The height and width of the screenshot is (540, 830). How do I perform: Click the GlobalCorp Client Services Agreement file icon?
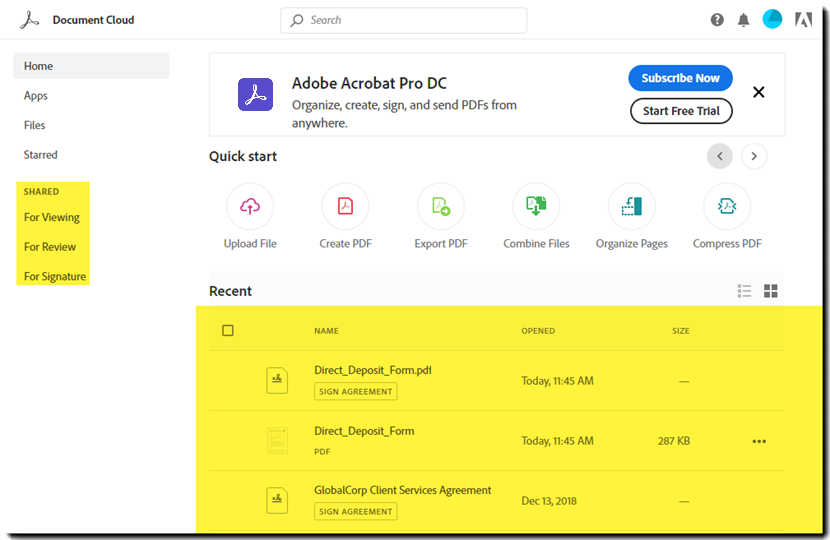(x=277, y=500)
